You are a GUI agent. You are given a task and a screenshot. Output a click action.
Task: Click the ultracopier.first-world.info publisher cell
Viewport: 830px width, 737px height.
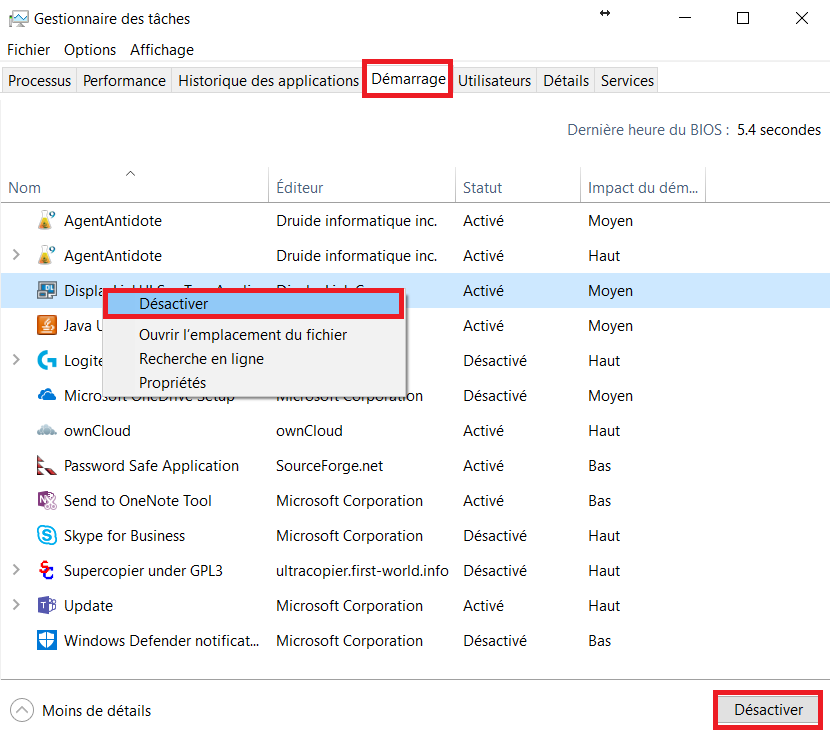[362, 571]
